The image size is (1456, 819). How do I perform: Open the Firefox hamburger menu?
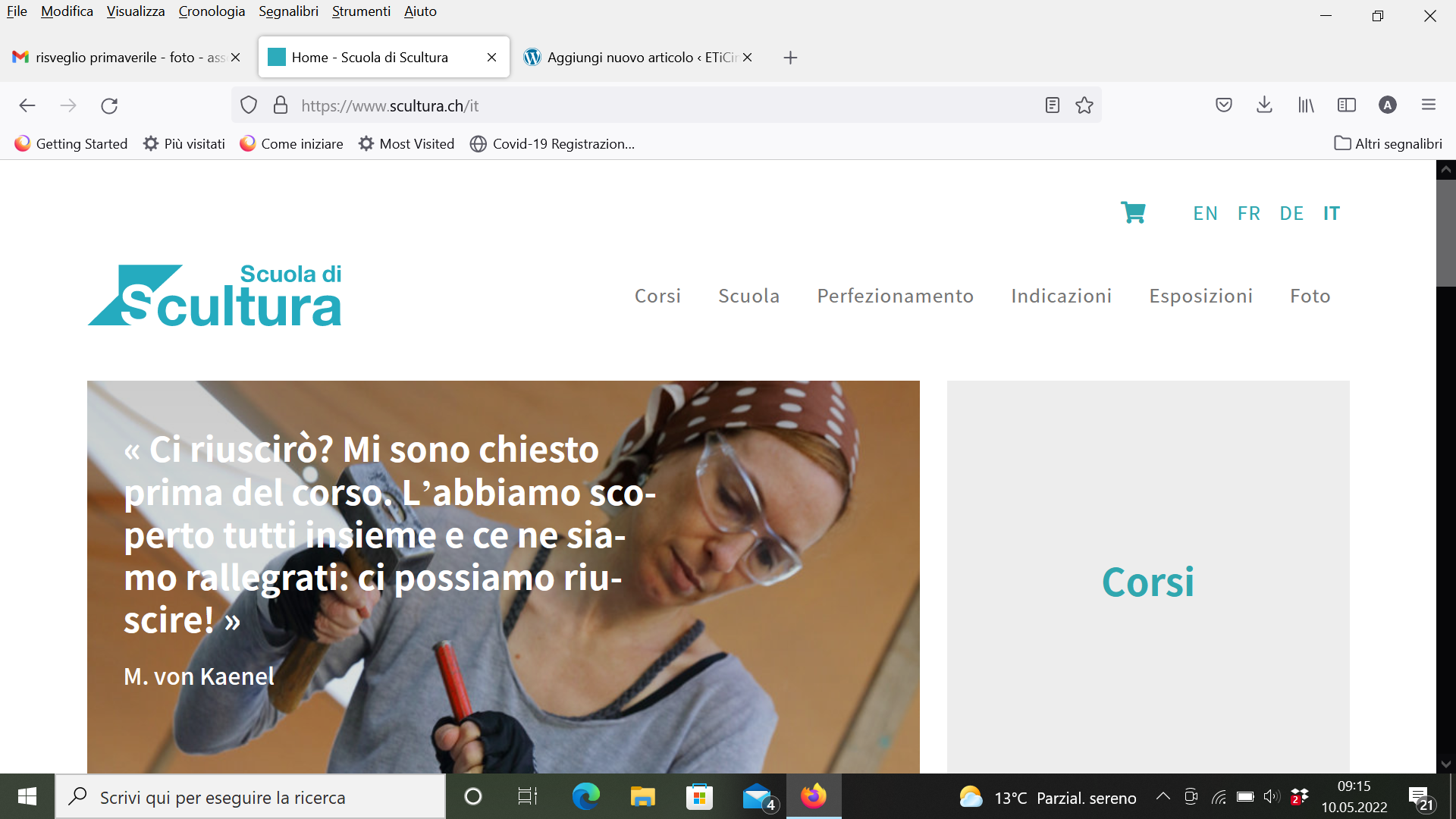coord(1429,105)
